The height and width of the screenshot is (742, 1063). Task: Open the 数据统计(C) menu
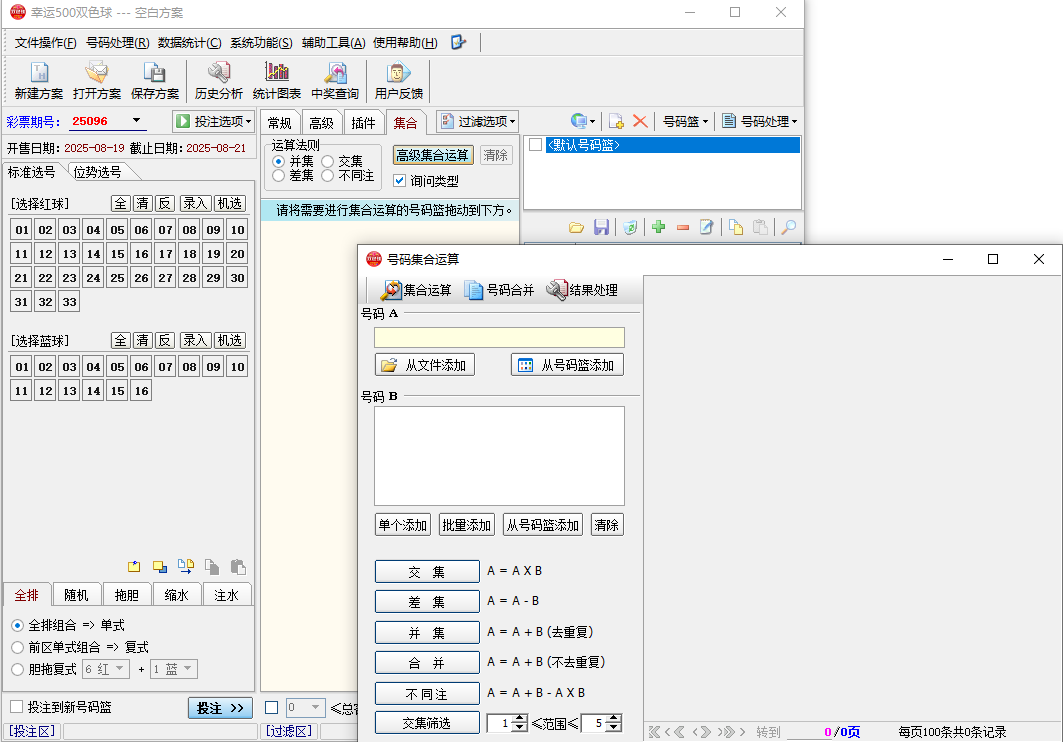[x=189, y=42]
